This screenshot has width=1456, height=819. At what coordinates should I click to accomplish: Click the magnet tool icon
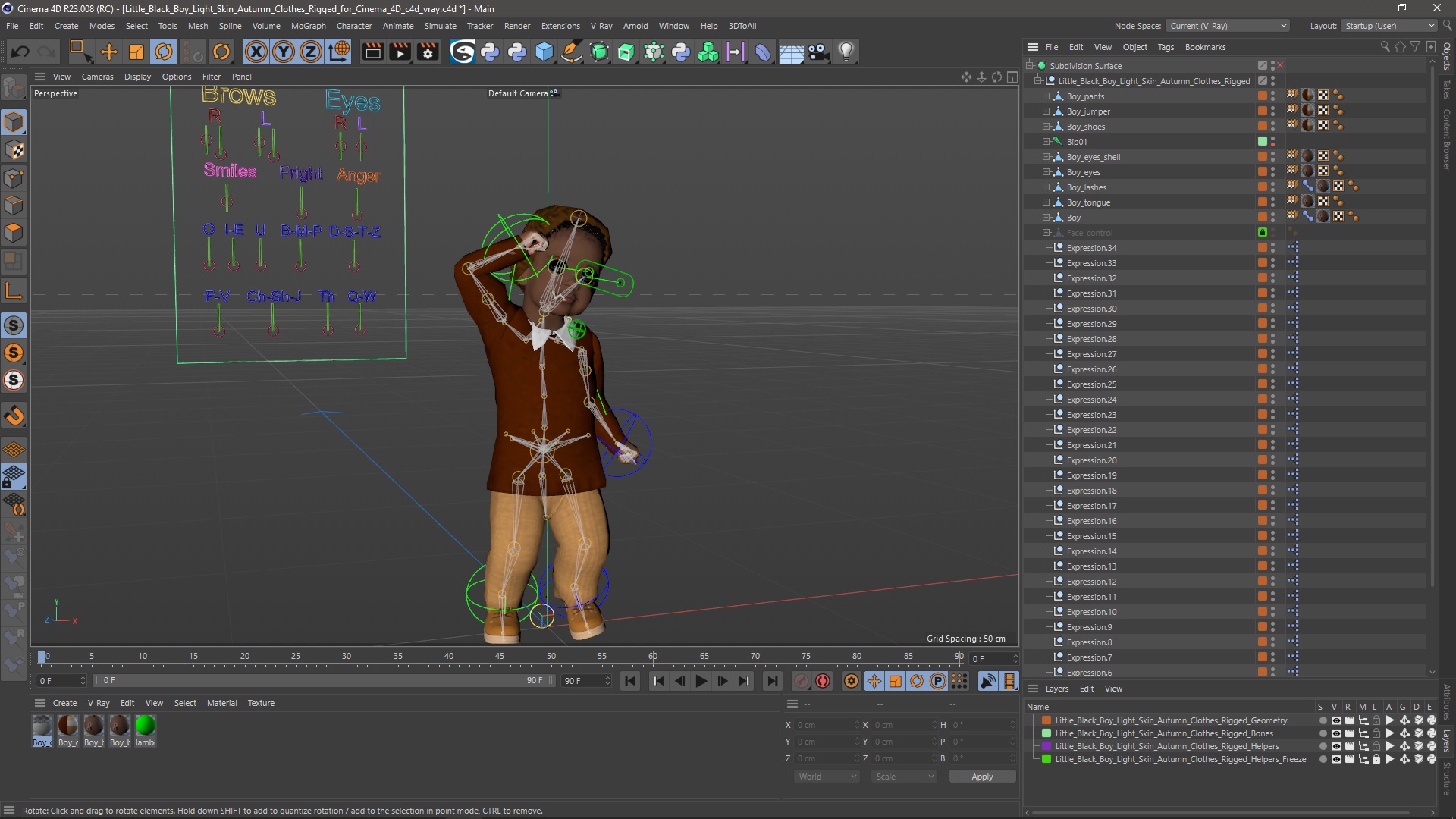click(14, 416)
